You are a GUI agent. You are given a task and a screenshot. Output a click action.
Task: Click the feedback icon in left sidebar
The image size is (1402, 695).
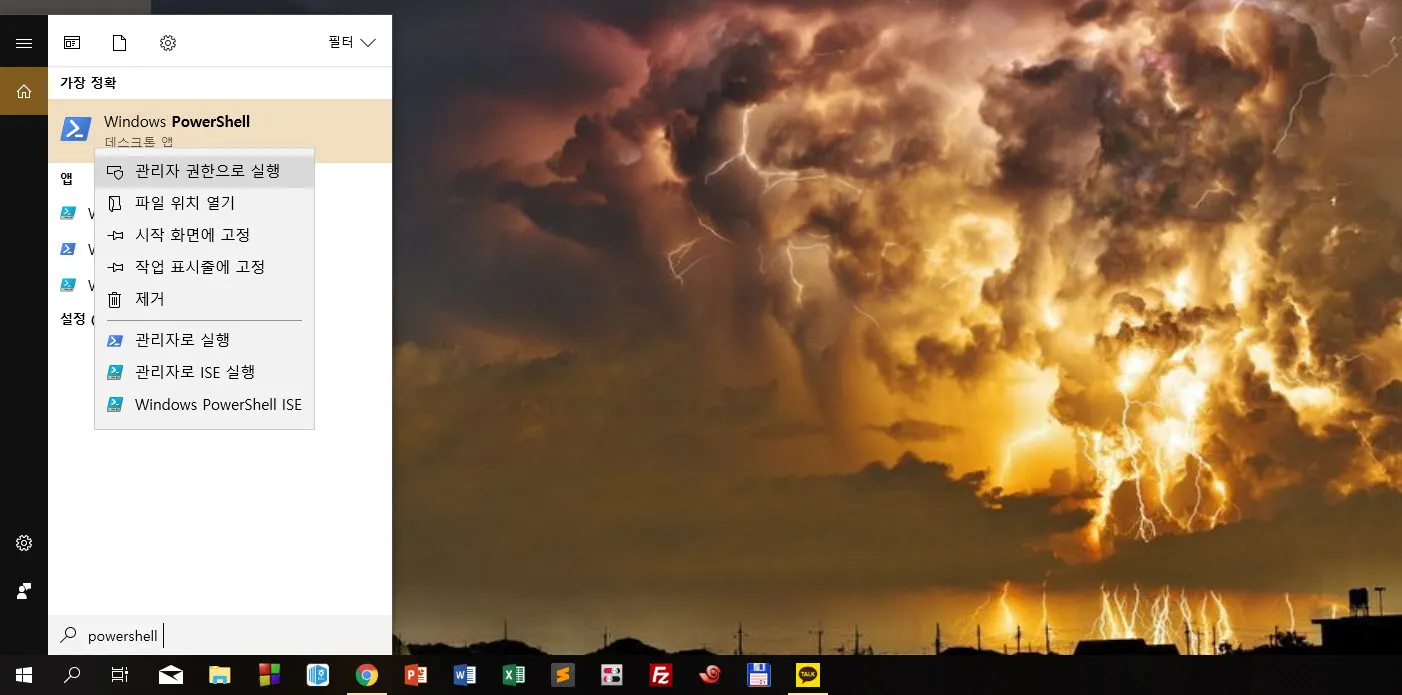[24, 591]
